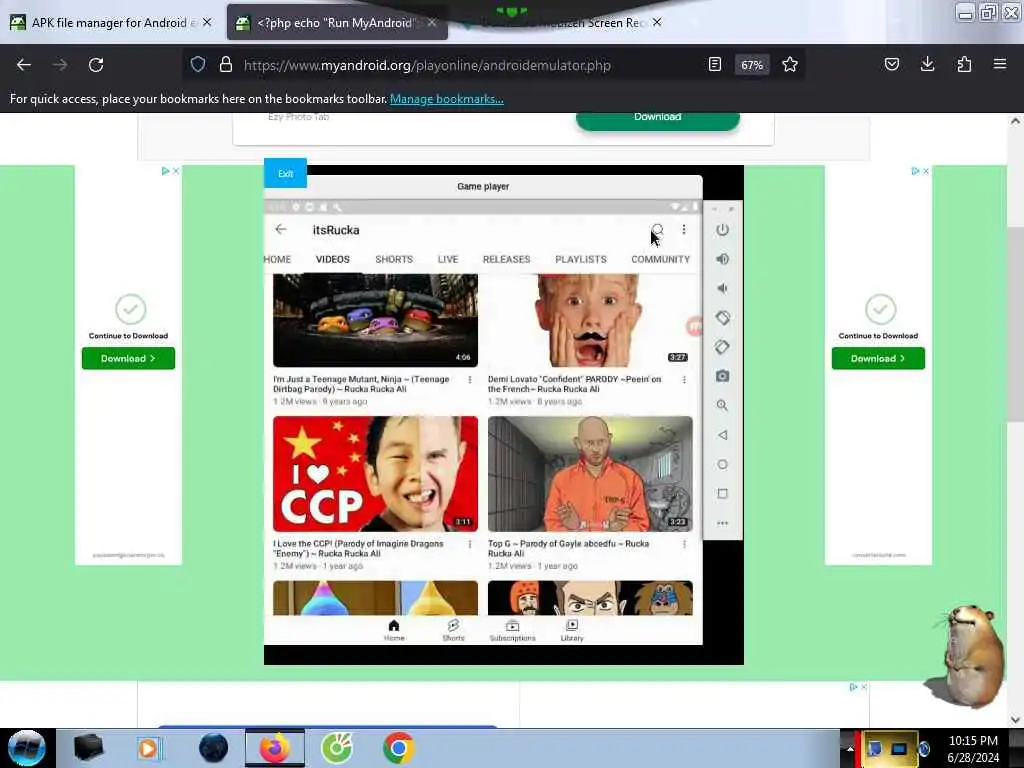Click the emulator rotate left icon
The height and width of the screenshot is (768, 1024).
(x=722, y=318)
